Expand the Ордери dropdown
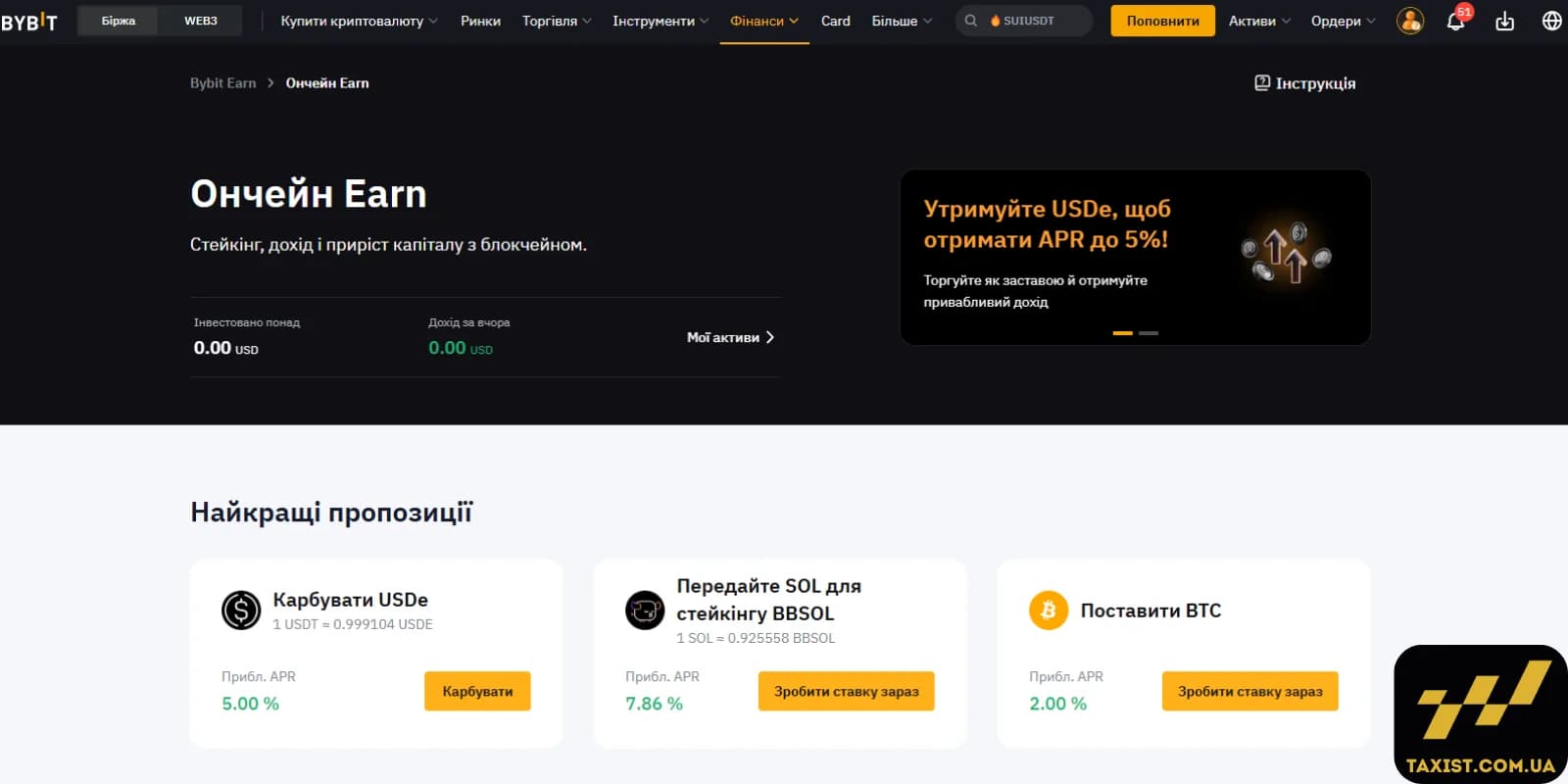This screenshot has width=1568, height=784. point(1344,21)
